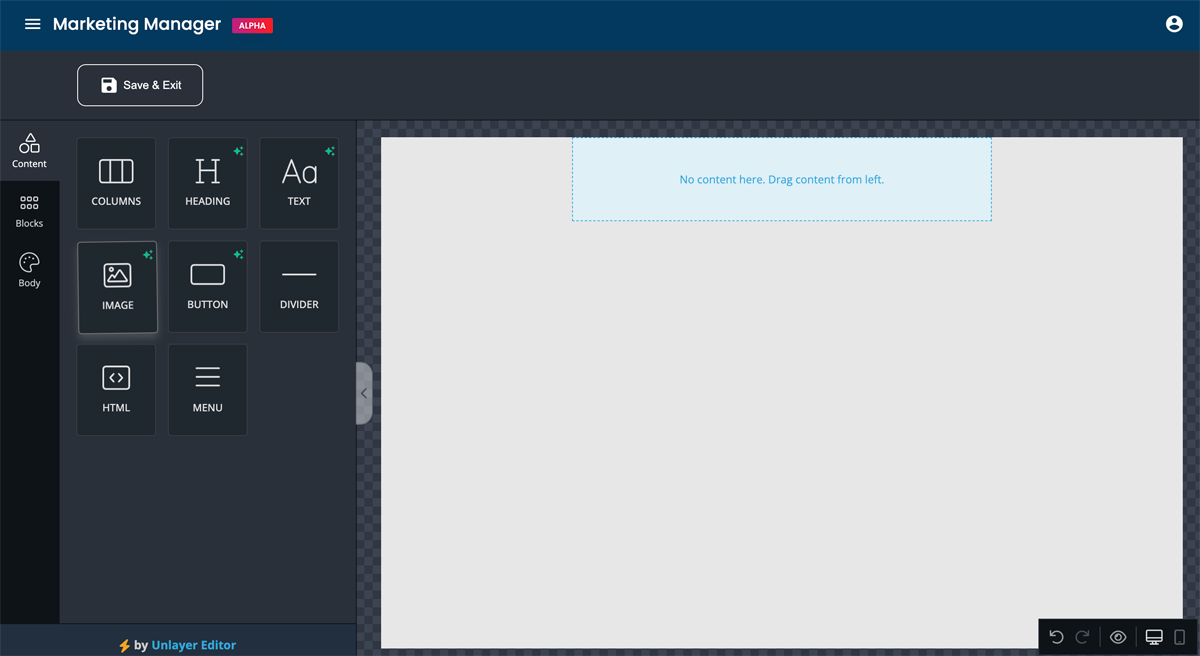This screenshot has height=656, width=1200.
Task: Click the Save & Exit button
Action: tap(140, 85)
